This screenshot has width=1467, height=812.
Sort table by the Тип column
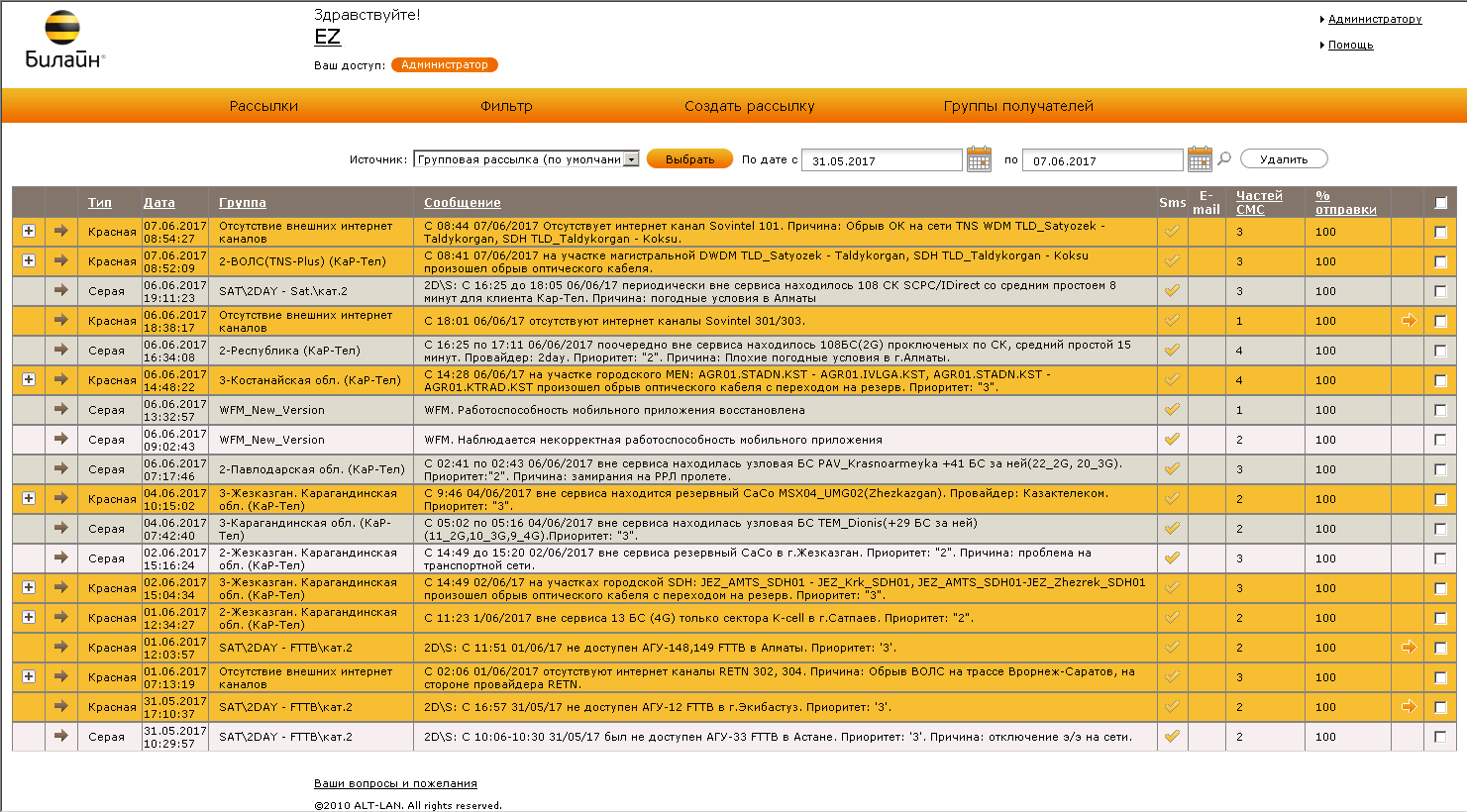100,203
